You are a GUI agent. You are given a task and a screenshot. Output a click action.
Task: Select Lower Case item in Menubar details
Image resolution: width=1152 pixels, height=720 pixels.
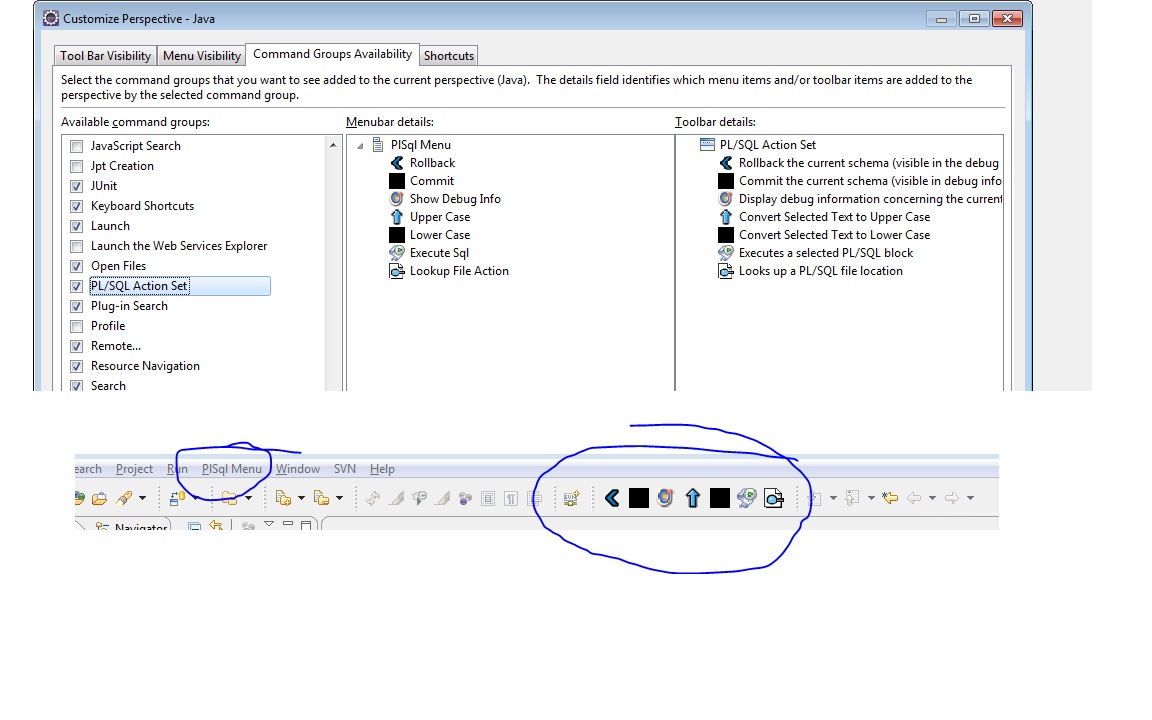click(x=440, y=235)
